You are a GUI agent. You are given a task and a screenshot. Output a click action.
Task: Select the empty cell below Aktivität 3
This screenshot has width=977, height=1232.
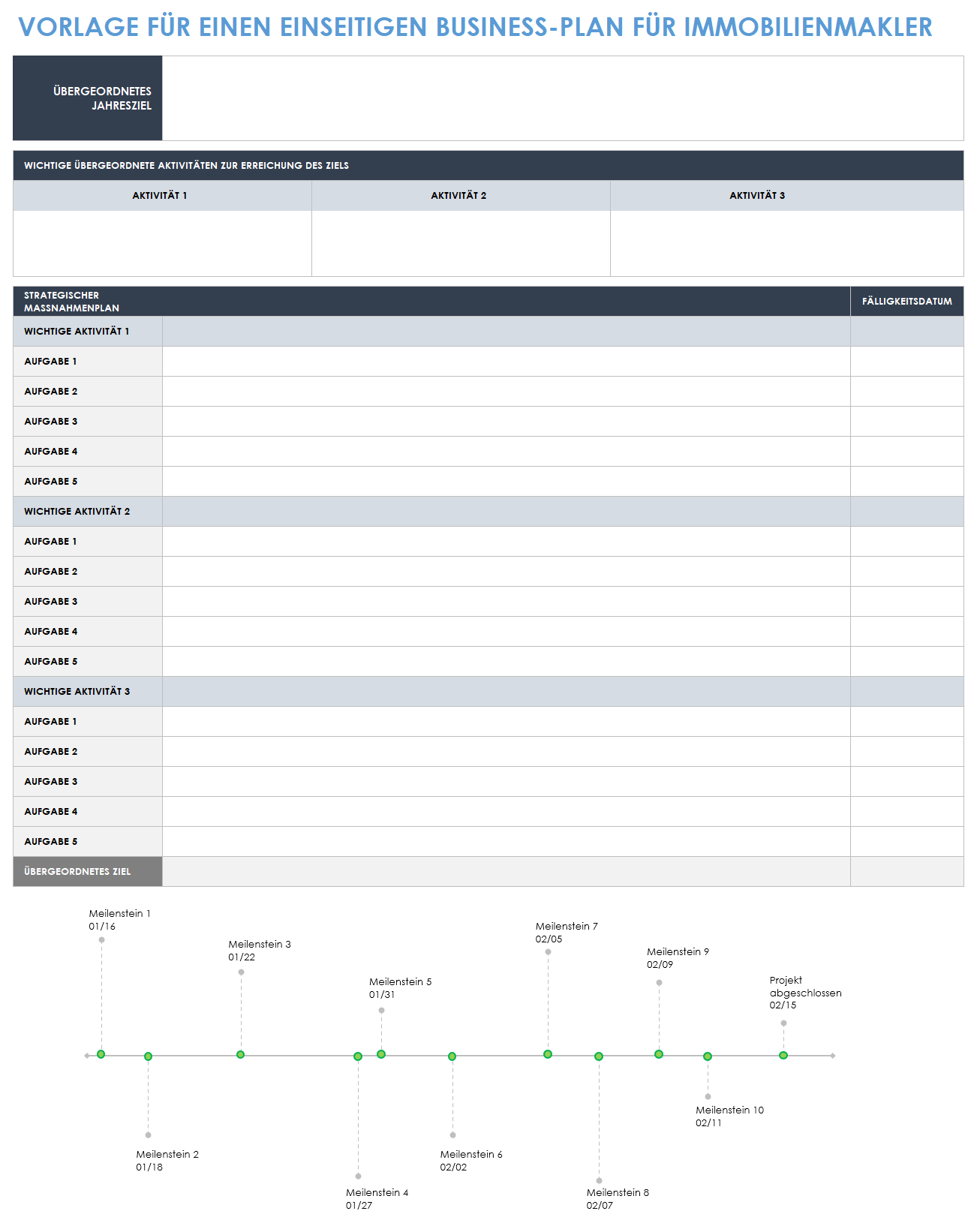pos(787,243)
